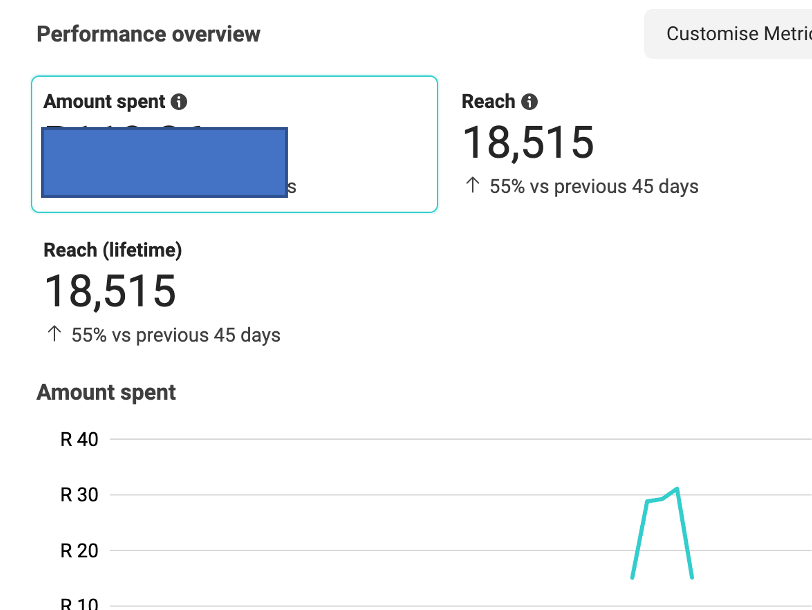The height and width of the screenshot is (610, 812).
Task: Click the Reach upward arrow icon
Action: [x=472, y=185]
